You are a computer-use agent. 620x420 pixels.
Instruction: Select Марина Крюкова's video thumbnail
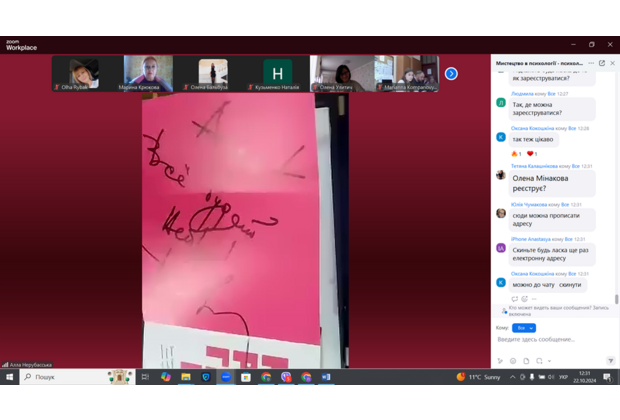(x=148, y=73)
